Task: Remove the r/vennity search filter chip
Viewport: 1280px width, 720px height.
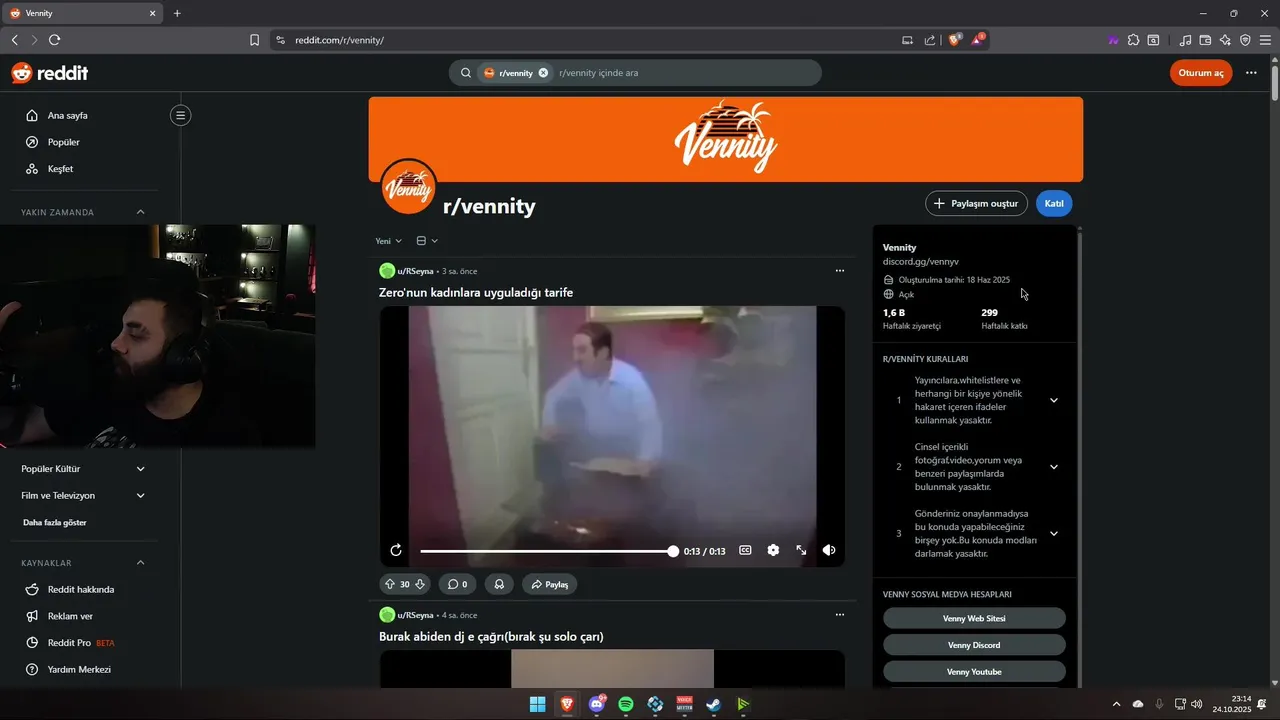Action: point(543,73)
